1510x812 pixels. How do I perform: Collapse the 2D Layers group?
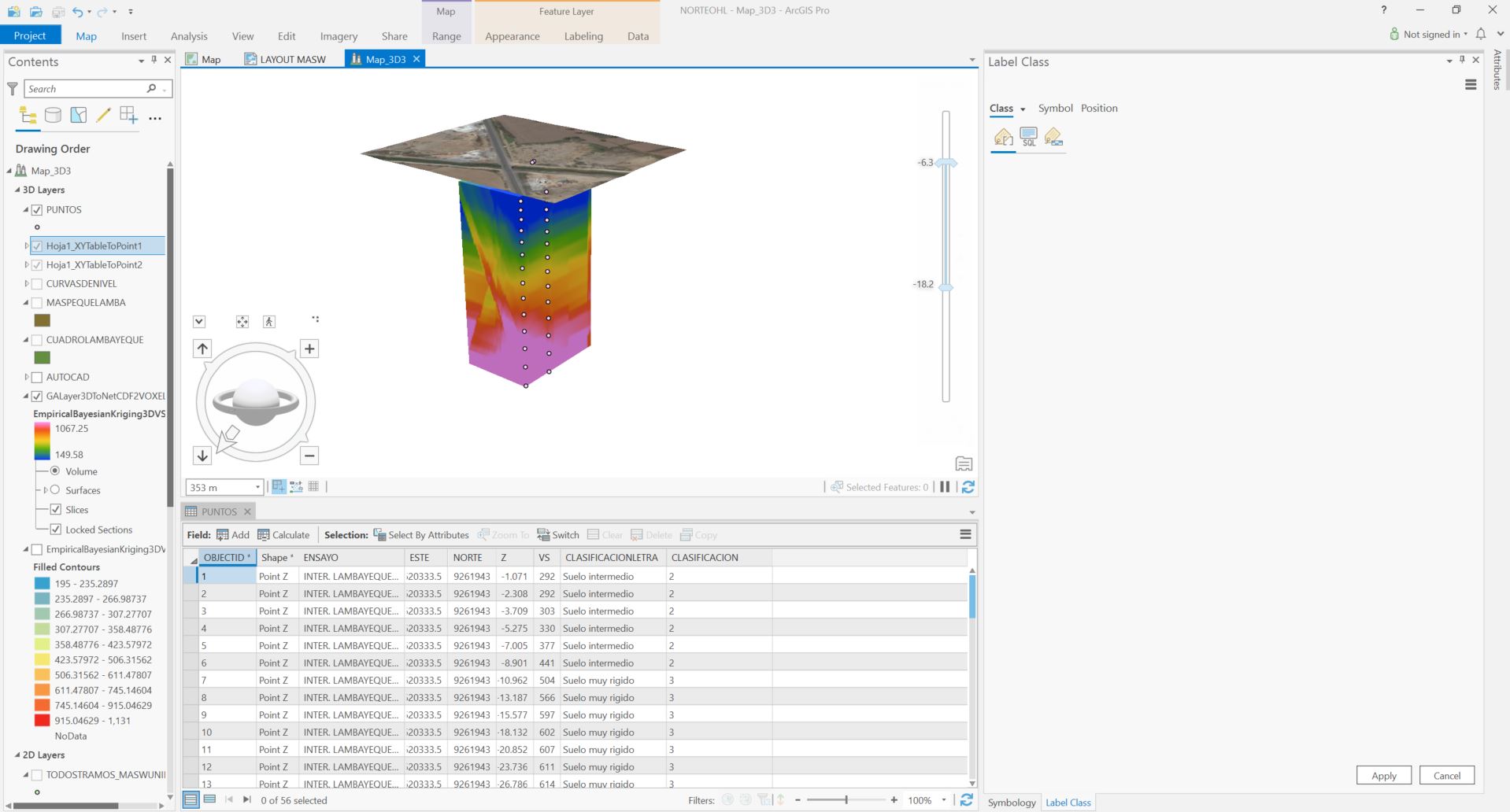coord(17,755)
